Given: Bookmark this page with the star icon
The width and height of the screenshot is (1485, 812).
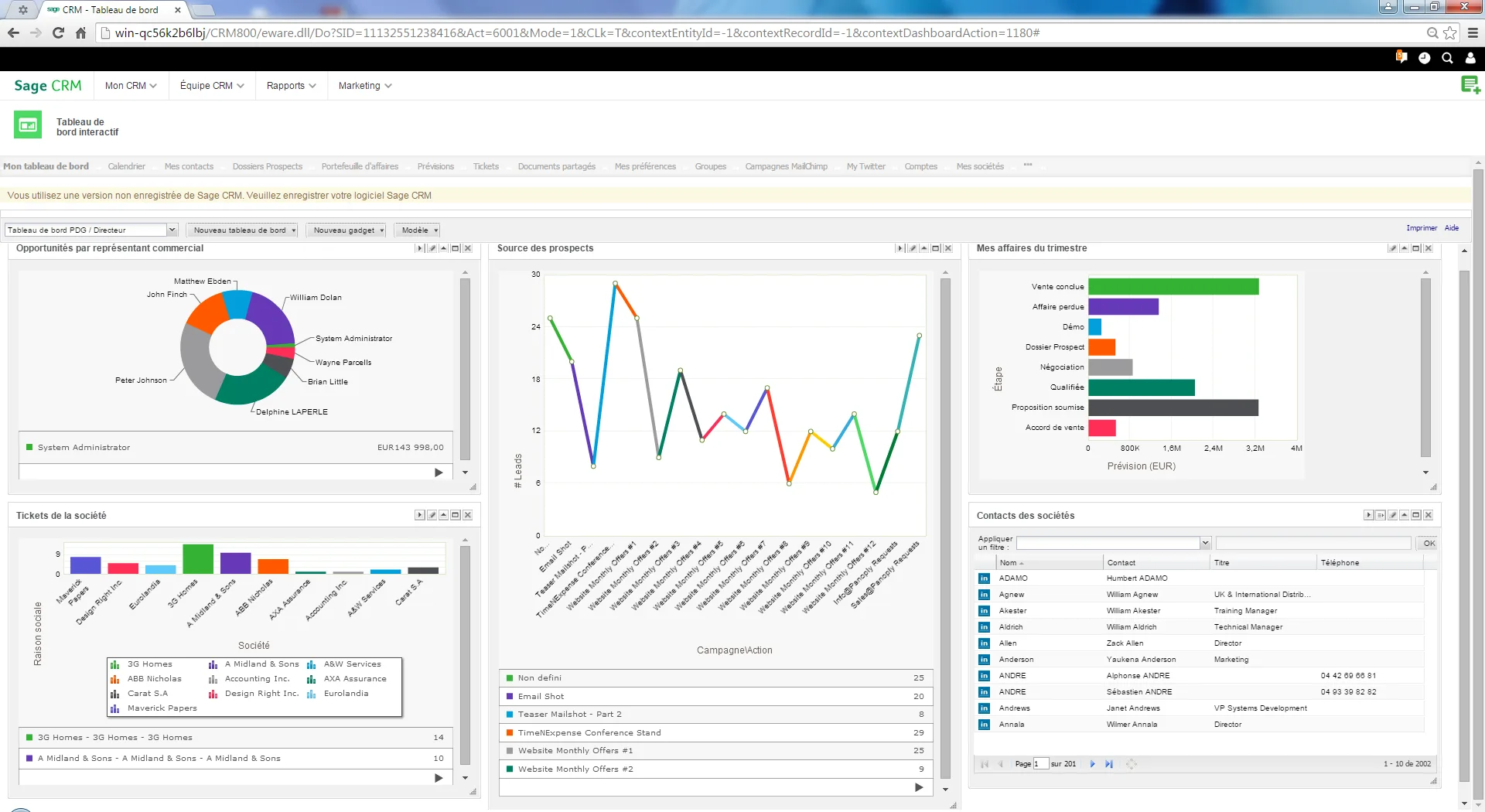Looking at the screenshot, I should click(1450, 32).
